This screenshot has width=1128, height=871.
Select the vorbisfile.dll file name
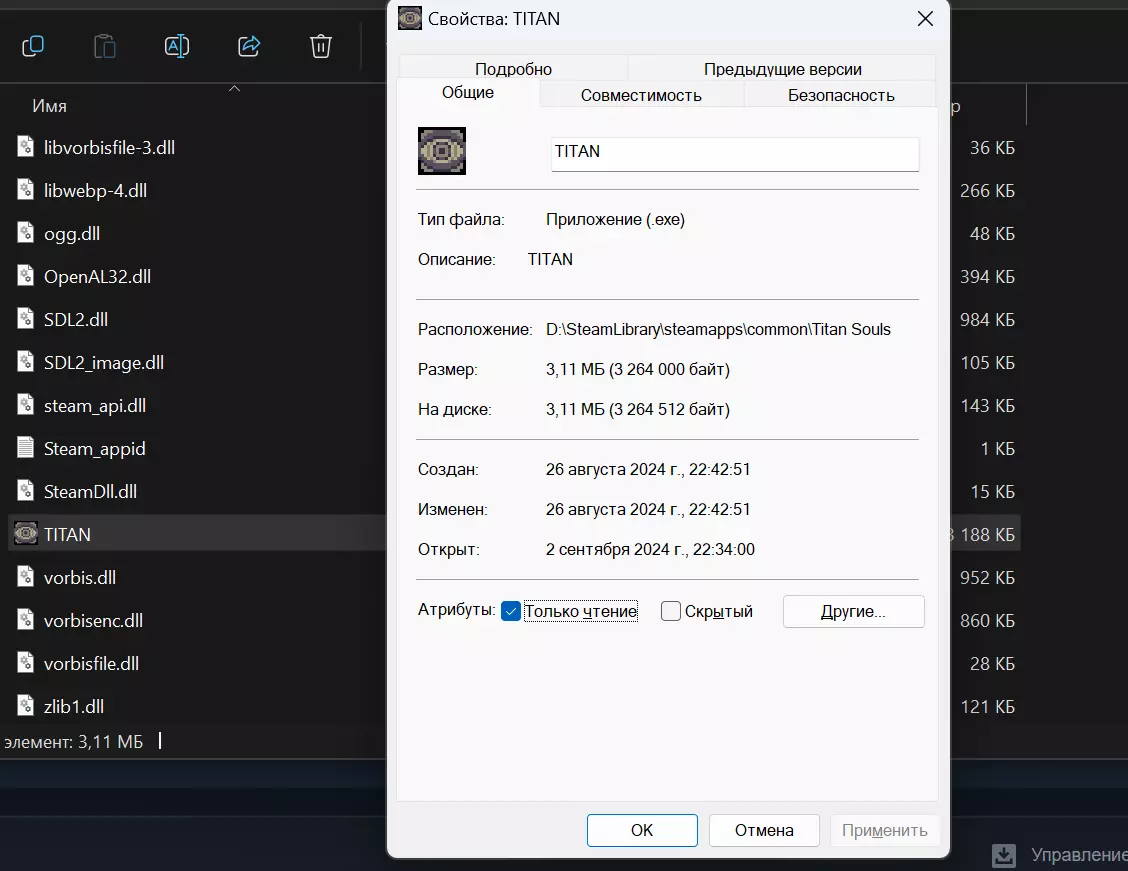click(91, 664)
